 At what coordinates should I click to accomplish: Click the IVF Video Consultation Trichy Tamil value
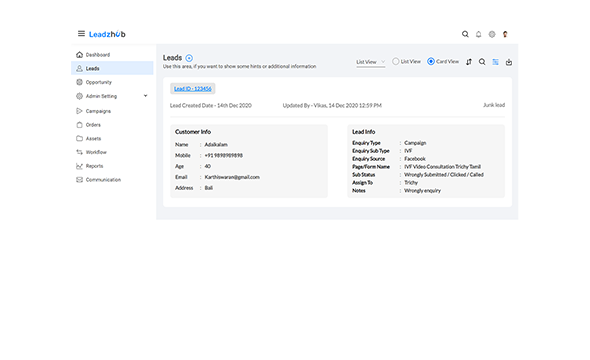coord(442,167)
